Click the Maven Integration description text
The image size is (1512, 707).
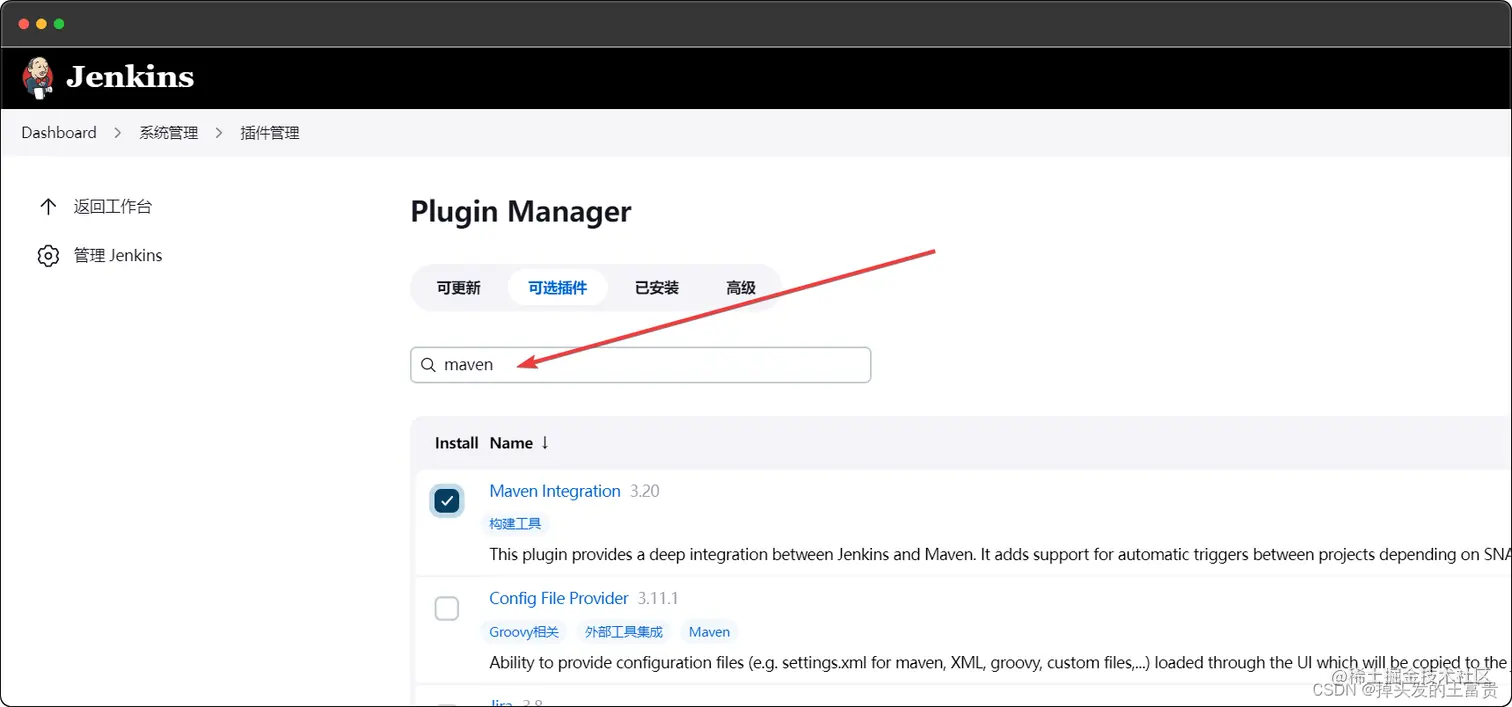tap(1000, 555)
